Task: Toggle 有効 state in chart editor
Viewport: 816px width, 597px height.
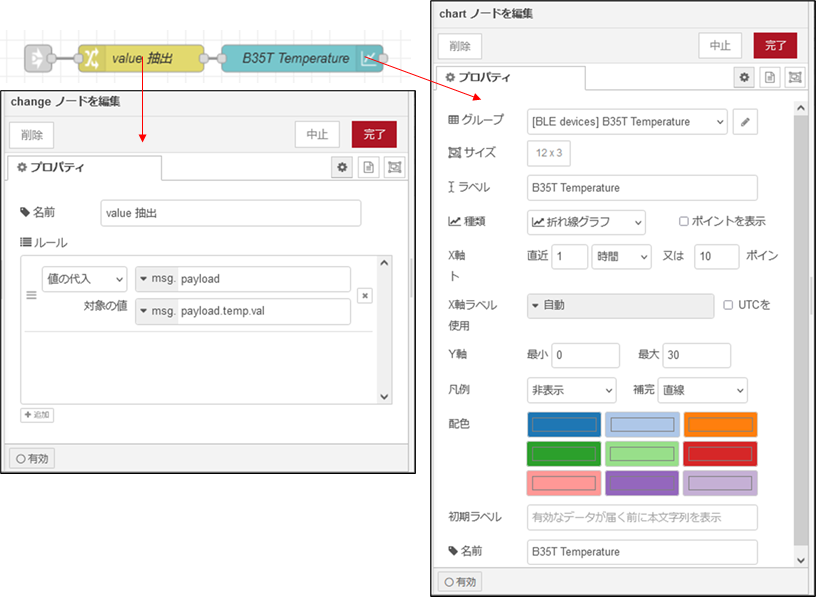Action: pos(459,581)
